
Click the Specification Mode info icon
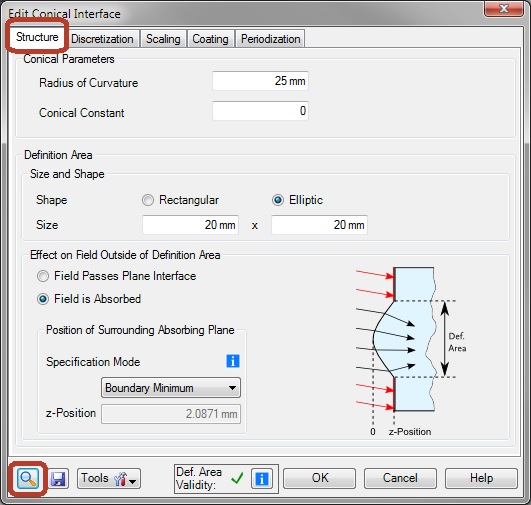[233, 361]
